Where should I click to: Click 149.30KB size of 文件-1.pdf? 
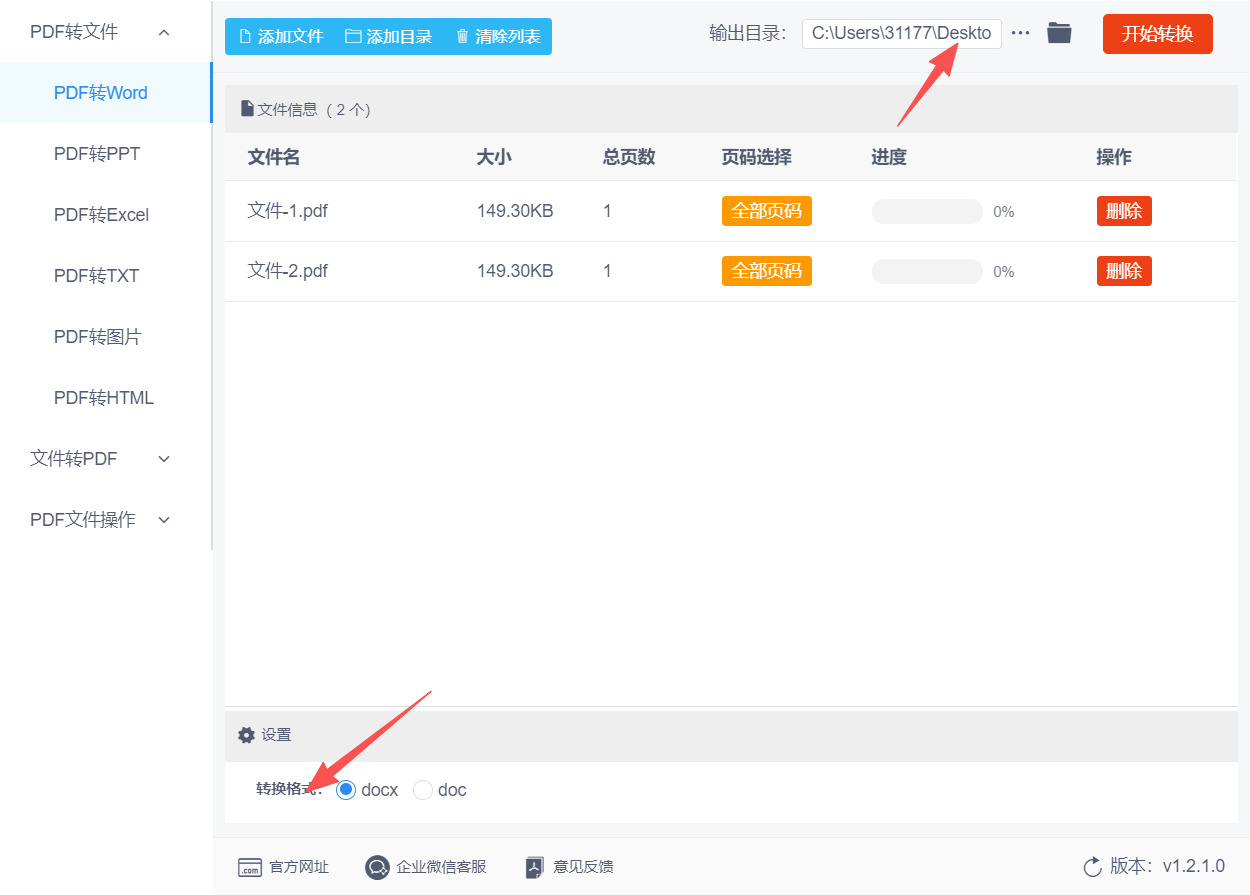point(515,211)
